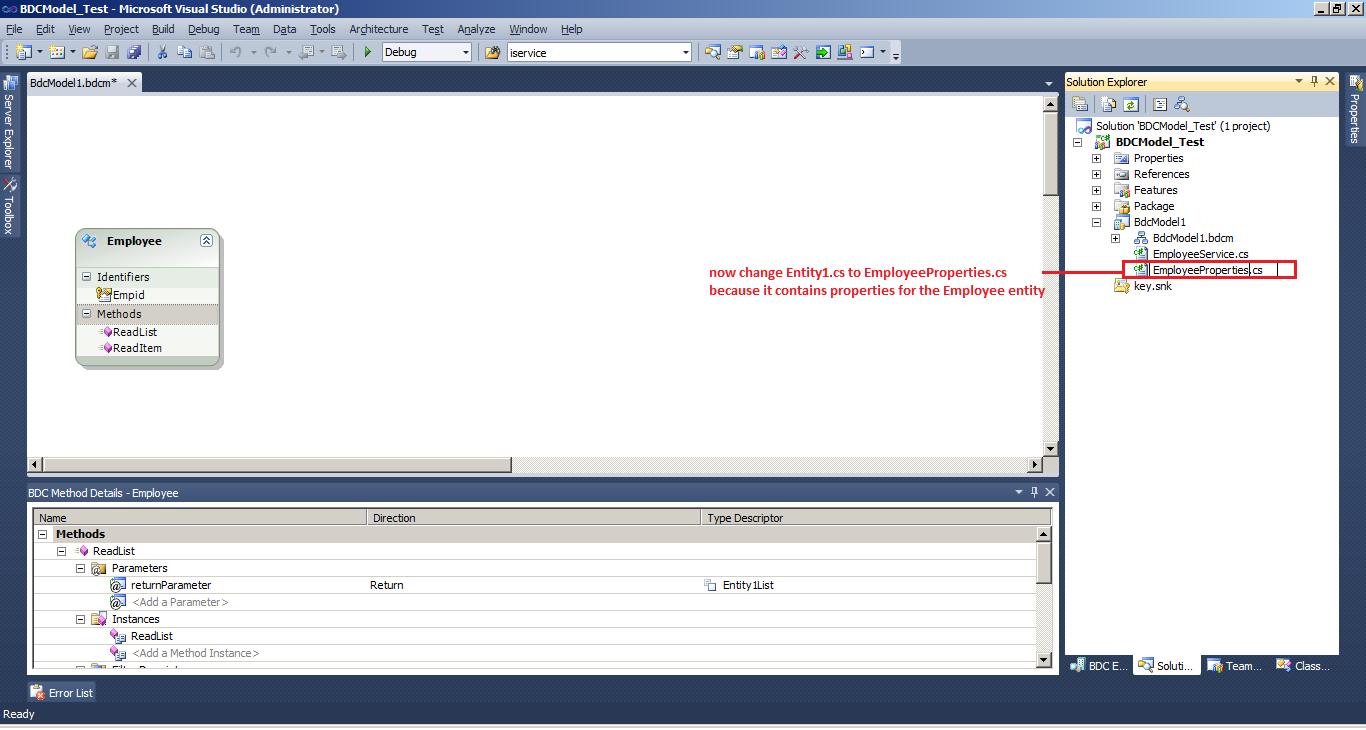The image size is (1366, 730).
Task: Click the Copy toolbar icon
Action: click(185, 52)
